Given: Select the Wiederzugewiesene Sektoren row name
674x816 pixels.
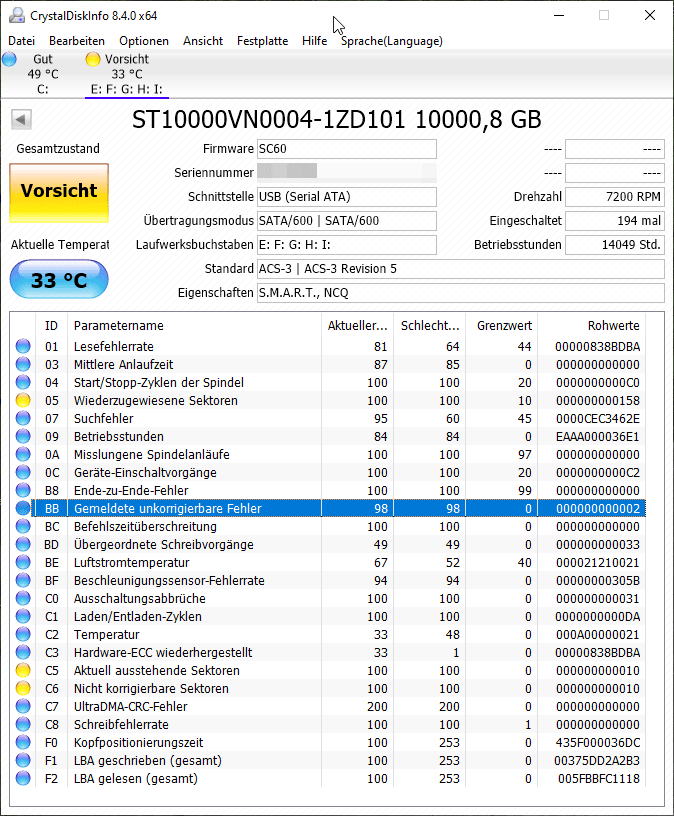Looking at the screenshot, I should click(x=156, y=400).
